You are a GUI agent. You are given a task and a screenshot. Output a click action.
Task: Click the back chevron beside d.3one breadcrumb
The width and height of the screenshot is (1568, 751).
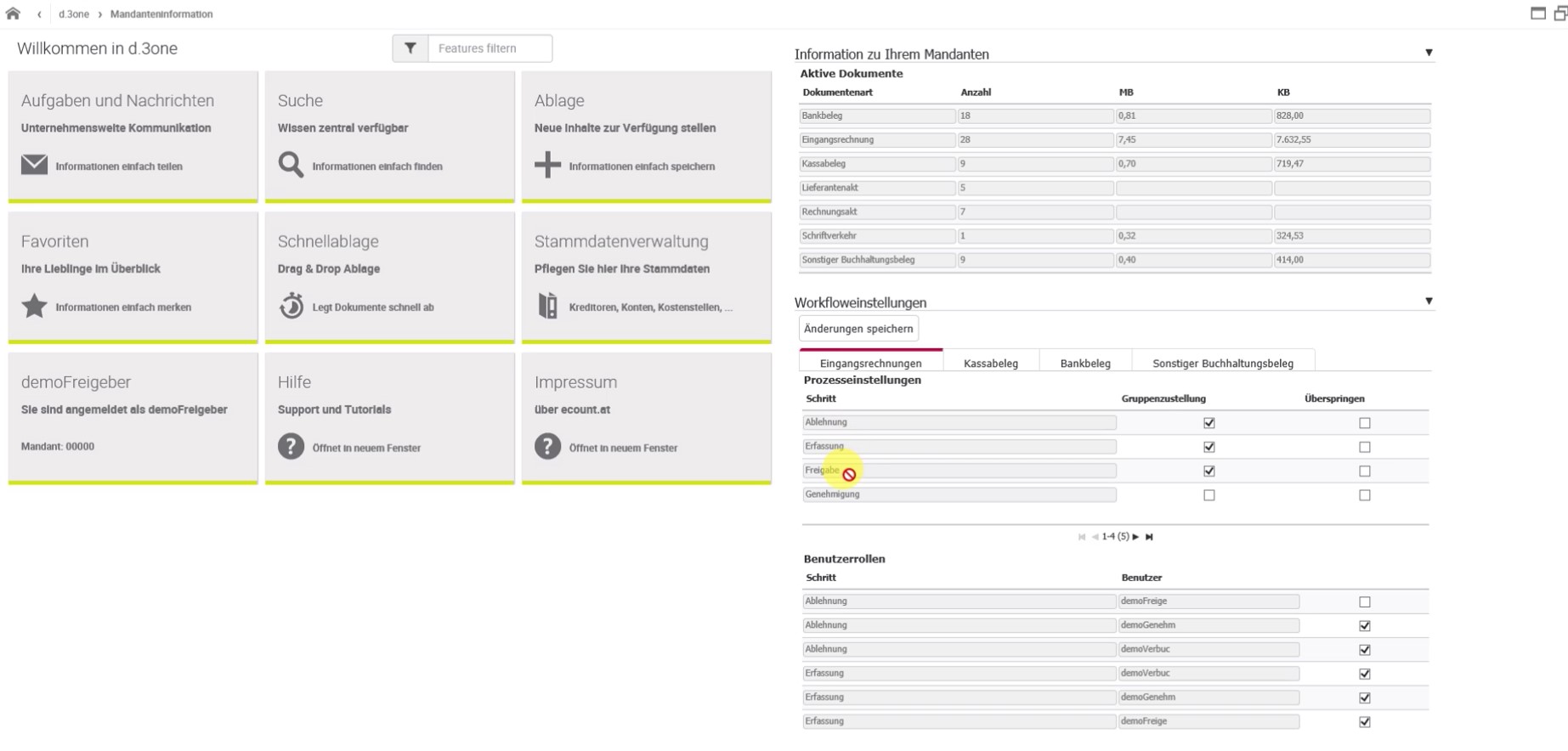[39, 14]
